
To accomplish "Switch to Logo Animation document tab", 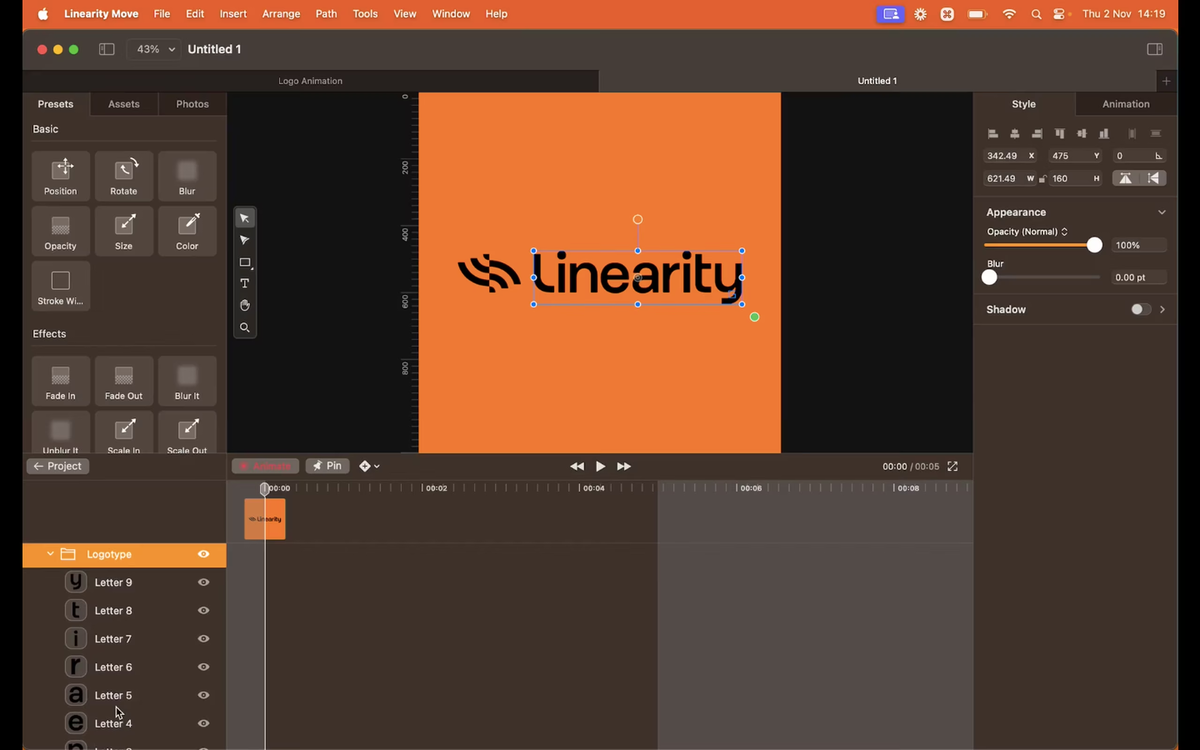I will (x=310, y=81).
